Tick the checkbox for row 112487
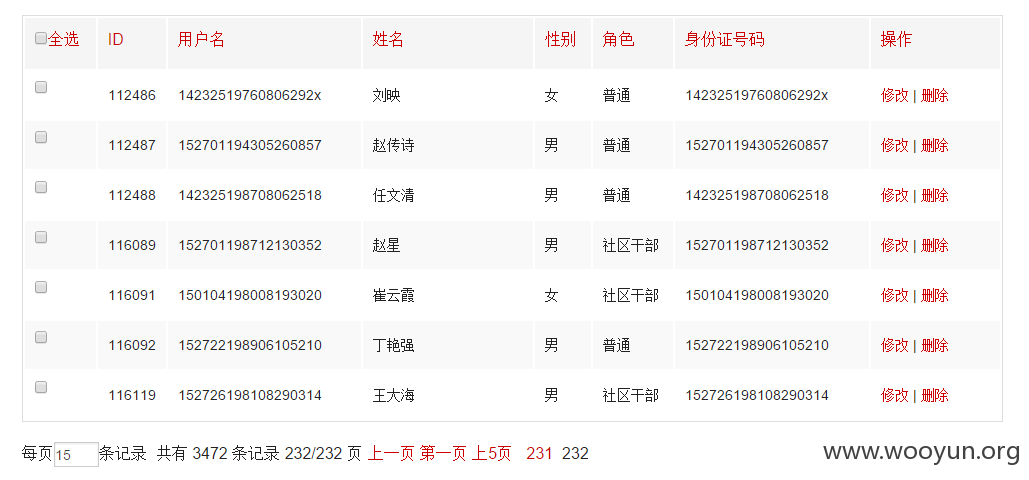Screen dimensions: 1029x480 41,137
